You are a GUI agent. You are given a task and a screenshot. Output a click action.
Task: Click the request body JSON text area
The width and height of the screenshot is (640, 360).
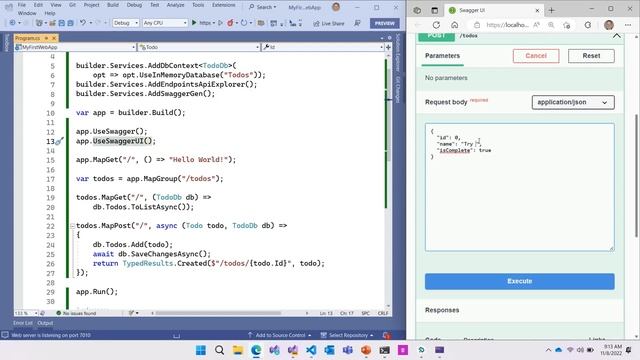tap(519, 187)
